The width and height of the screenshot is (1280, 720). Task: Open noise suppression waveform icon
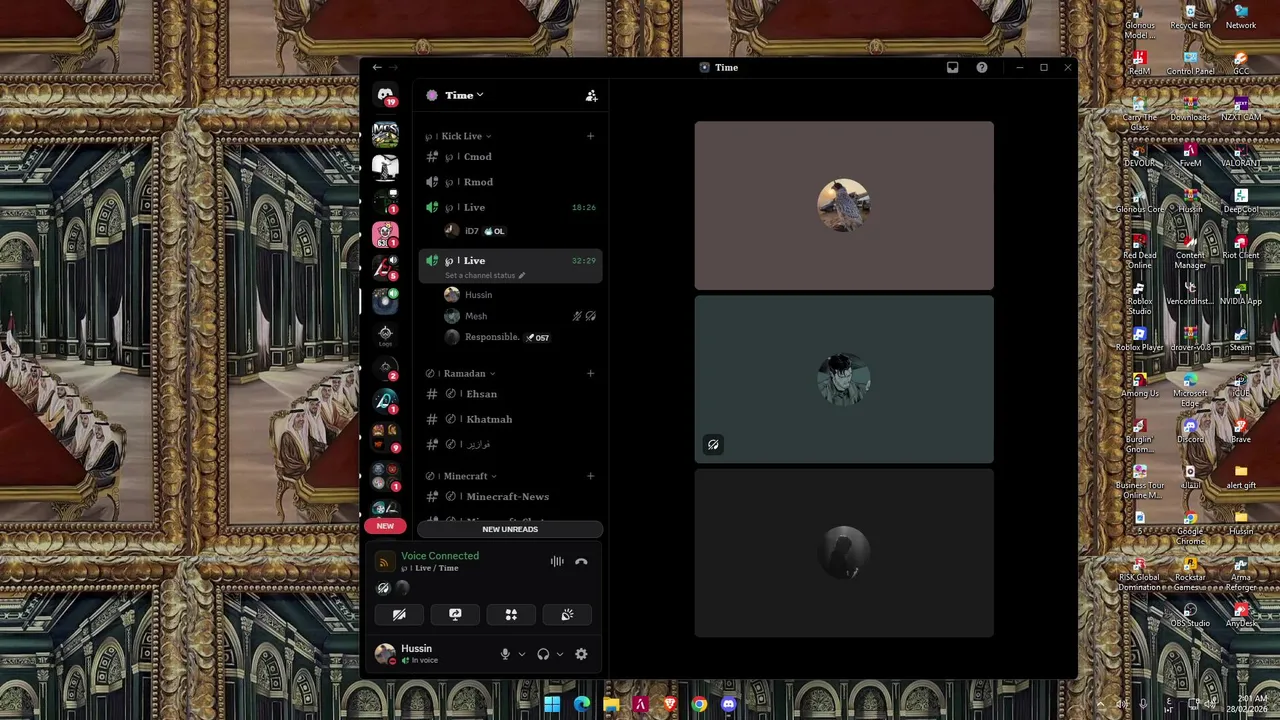(x=557, y=562)
